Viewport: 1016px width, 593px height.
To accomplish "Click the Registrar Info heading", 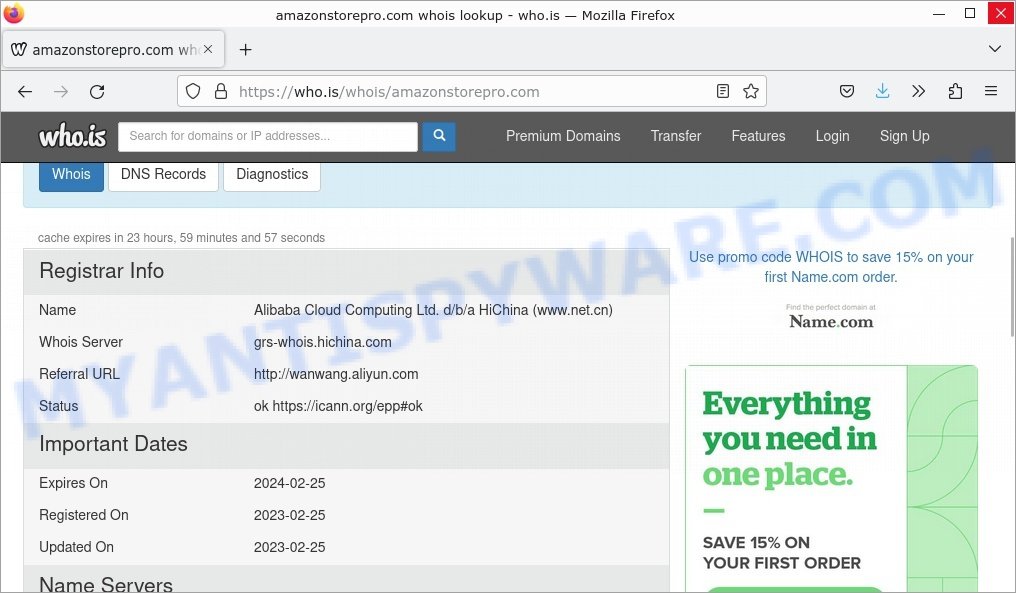I will (x=102, y=271).
